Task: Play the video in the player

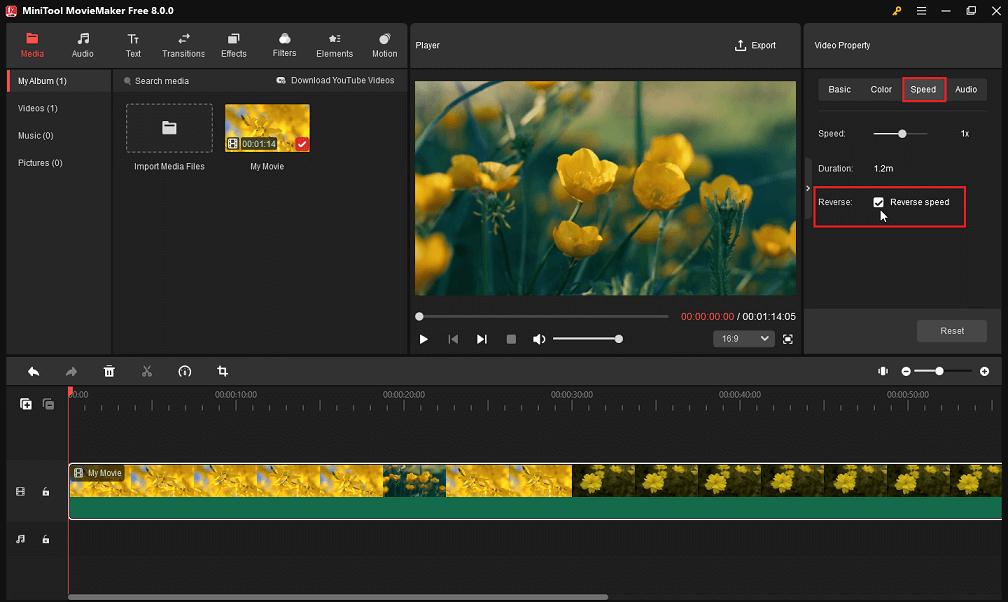Action: pyautogui.click(x=423, y=339)
